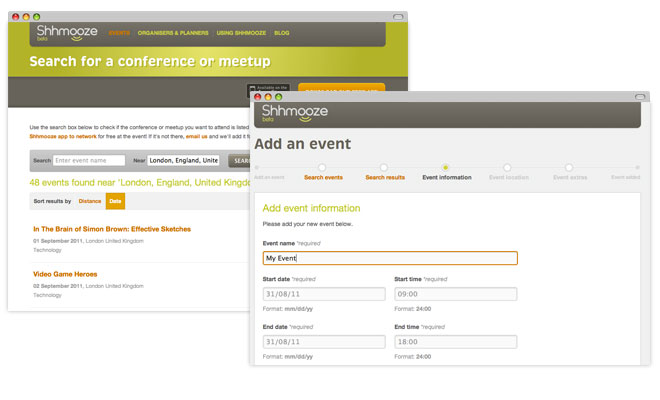Open the Blog menu item

282,33
